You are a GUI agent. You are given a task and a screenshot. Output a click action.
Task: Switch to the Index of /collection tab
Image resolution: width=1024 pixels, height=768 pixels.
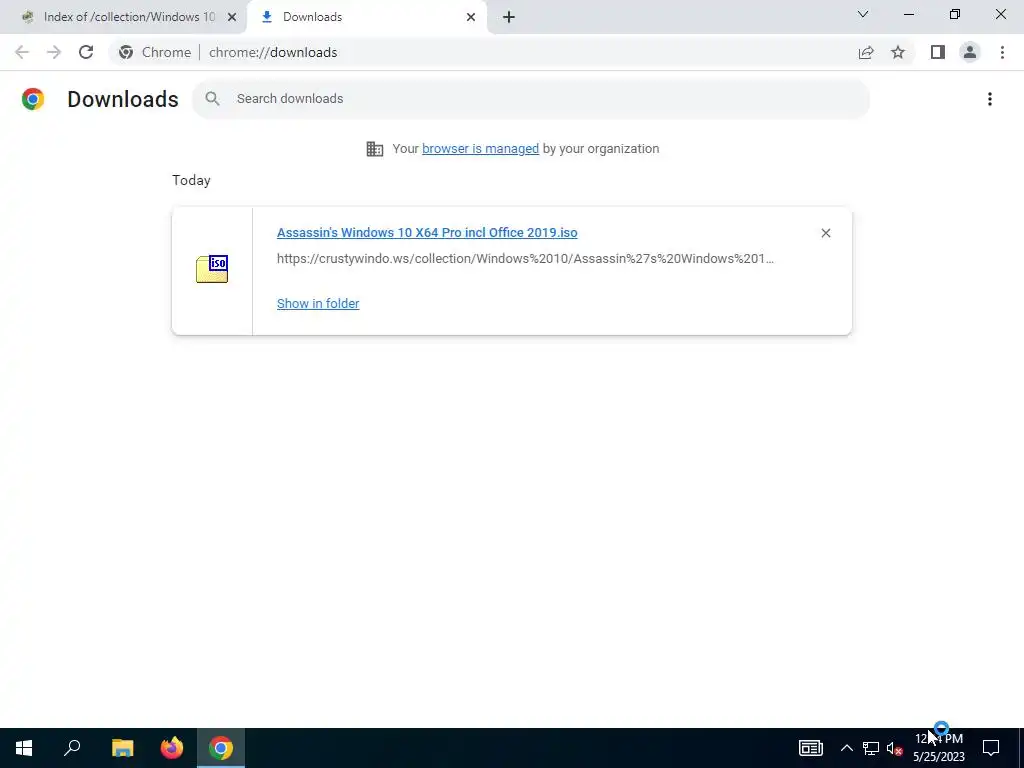click(x=124, y=17)
